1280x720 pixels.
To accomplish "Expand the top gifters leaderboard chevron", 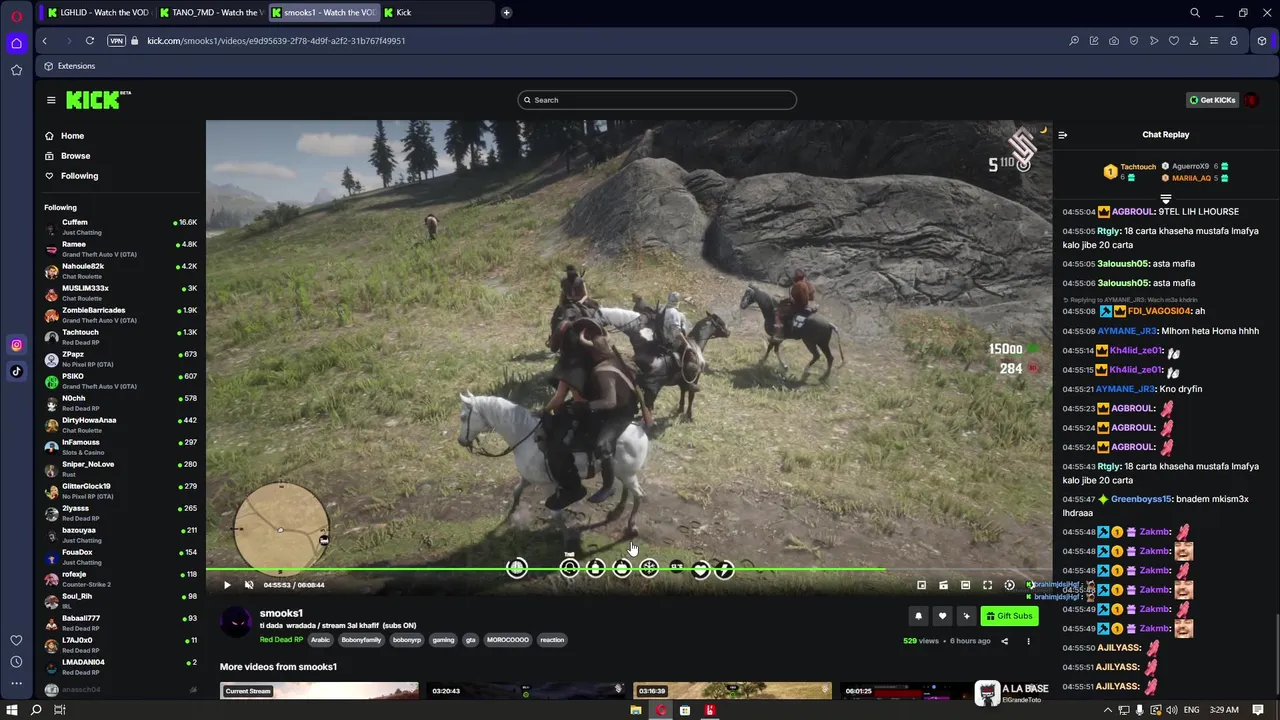I will (1165, 199).
